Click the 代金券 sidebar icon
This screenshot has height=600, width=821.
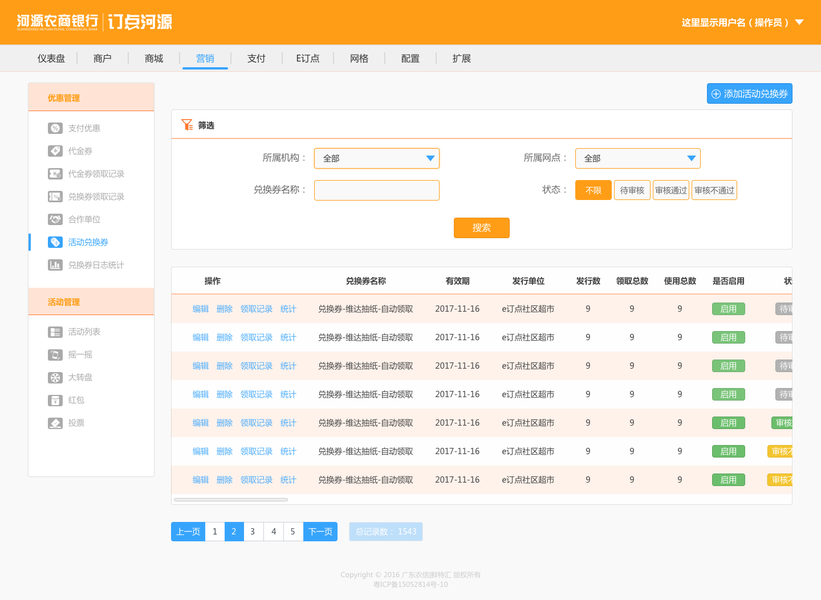pyautogui.click(x=55, y=151)
